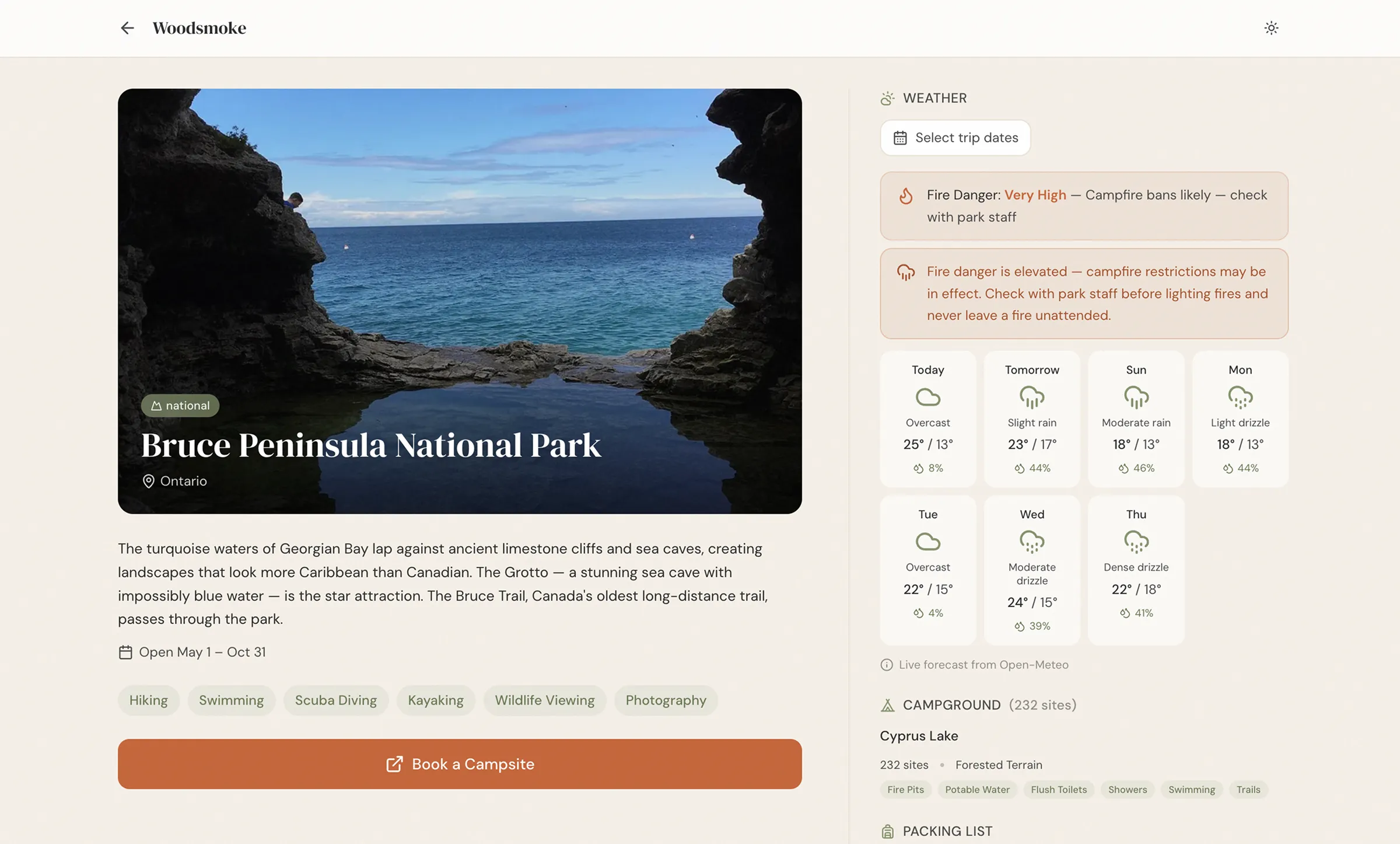The height and width of the screenshot is (844, 1400).
Task: Click the flame icon in Fire Danger alert
Action: point(905,196)
